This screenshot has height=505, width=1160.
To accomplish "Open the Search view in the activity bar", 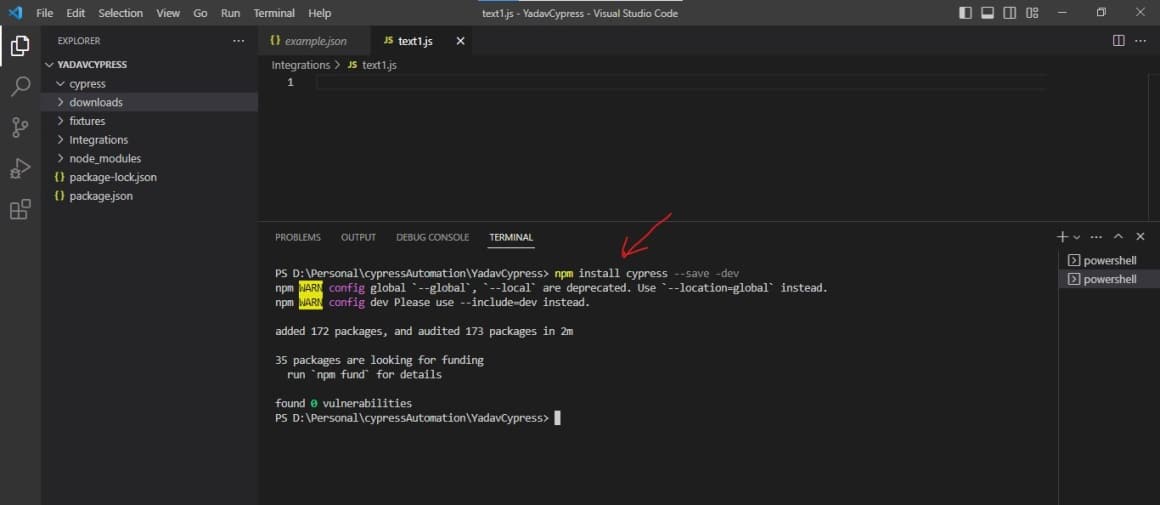I will 20,86.
